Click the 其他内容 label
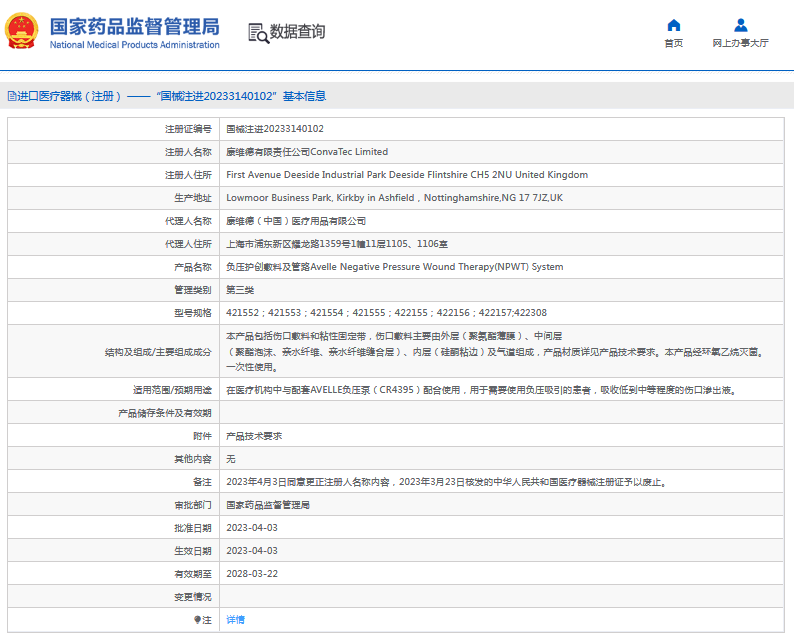Viewport: 794px width, 634px height. pos(193,459)
